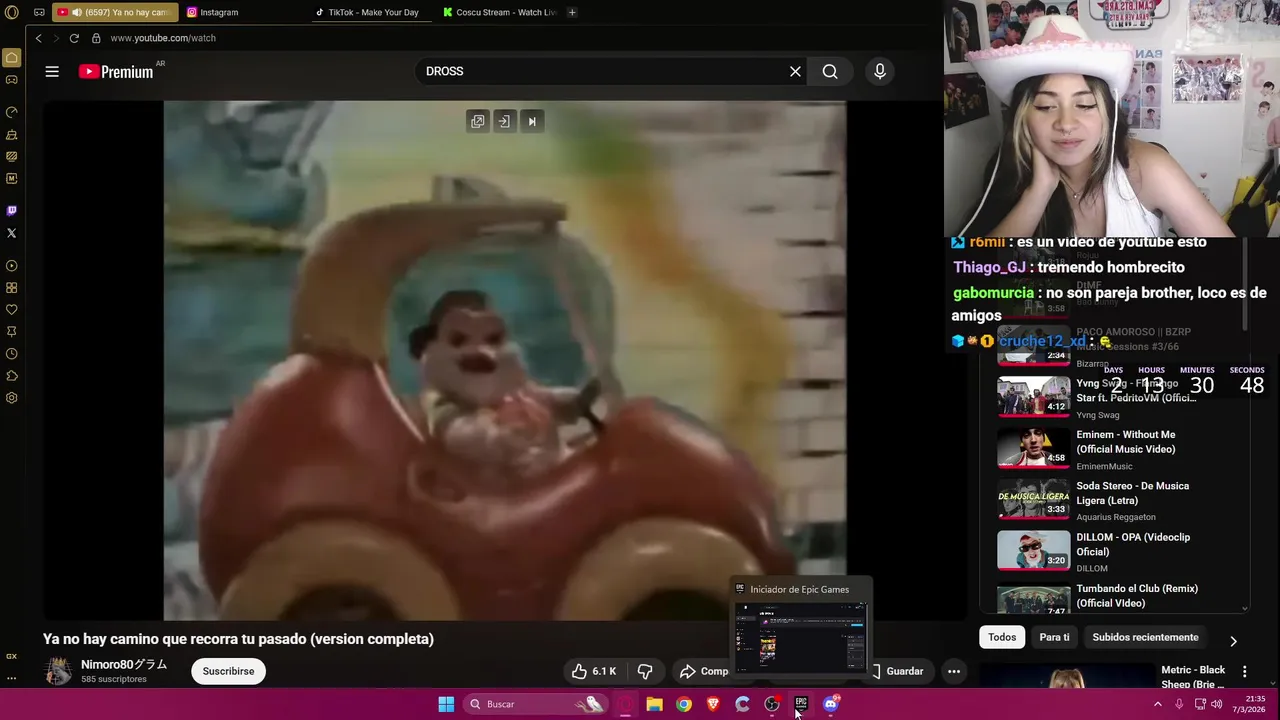Share the video with Compartir button

tap(704, 671)
